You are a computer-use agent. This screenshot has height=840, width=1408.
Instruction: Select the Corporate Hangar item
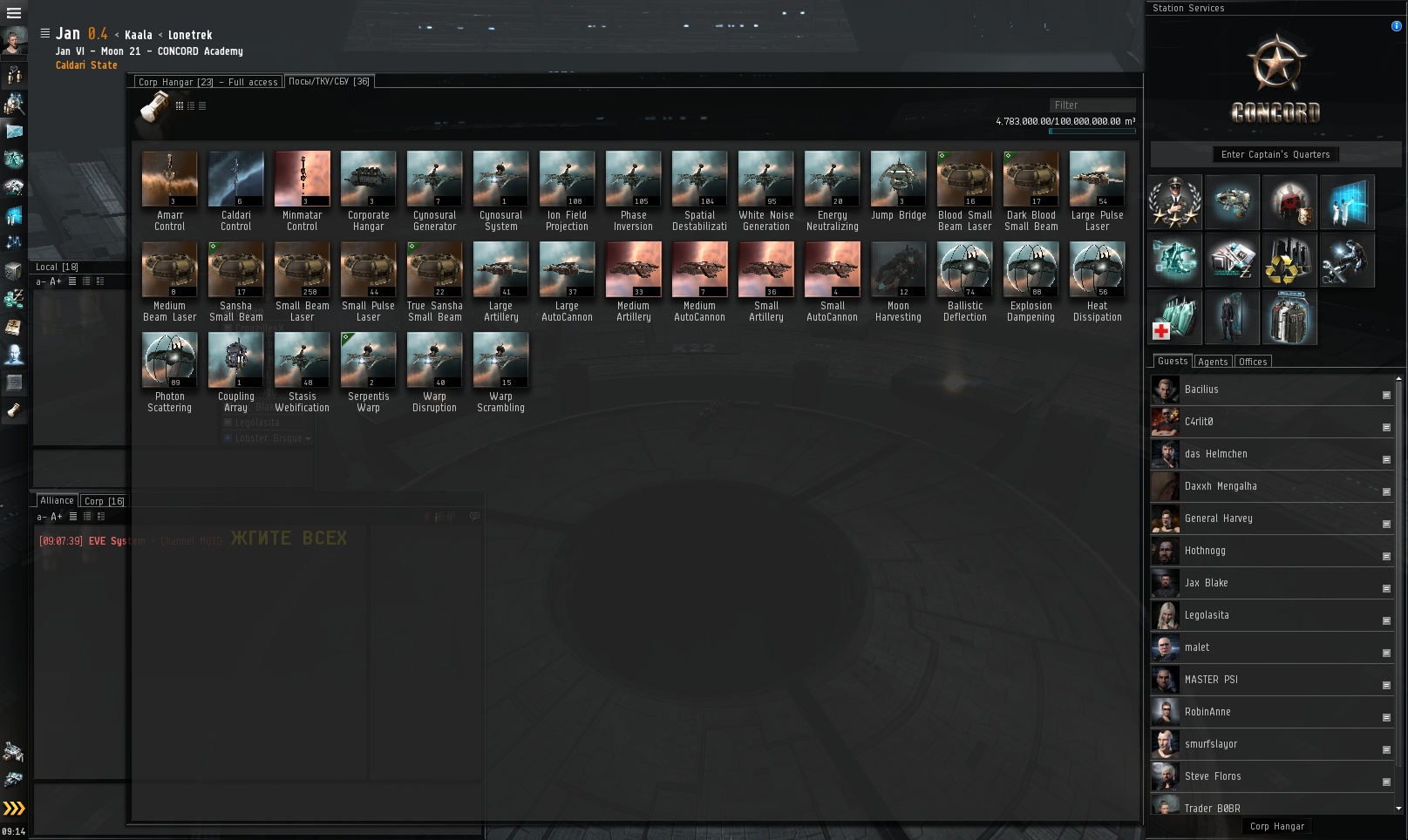click(368, 192)
